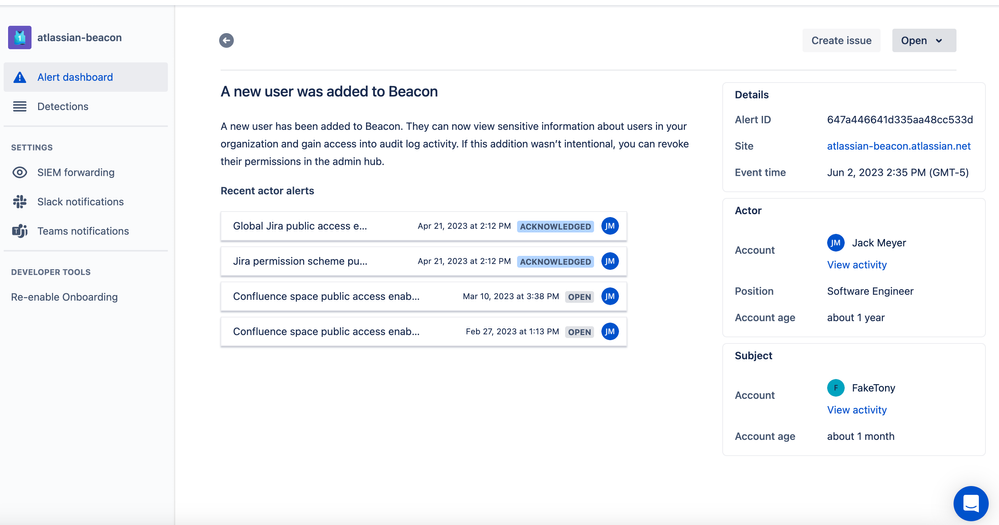Screen dimensions: 999x525
Task: Click JM avatar on Mar 10 Confluence alert
Action: coord(610,296)
